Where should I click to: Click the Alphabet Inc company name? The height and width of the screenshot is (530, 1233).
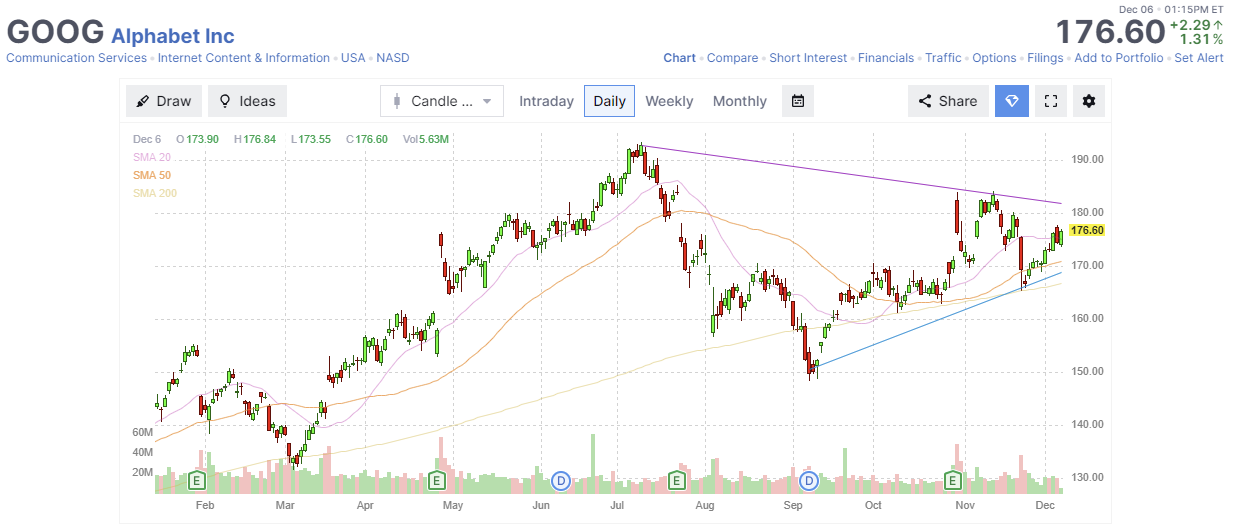pos(173,37)
